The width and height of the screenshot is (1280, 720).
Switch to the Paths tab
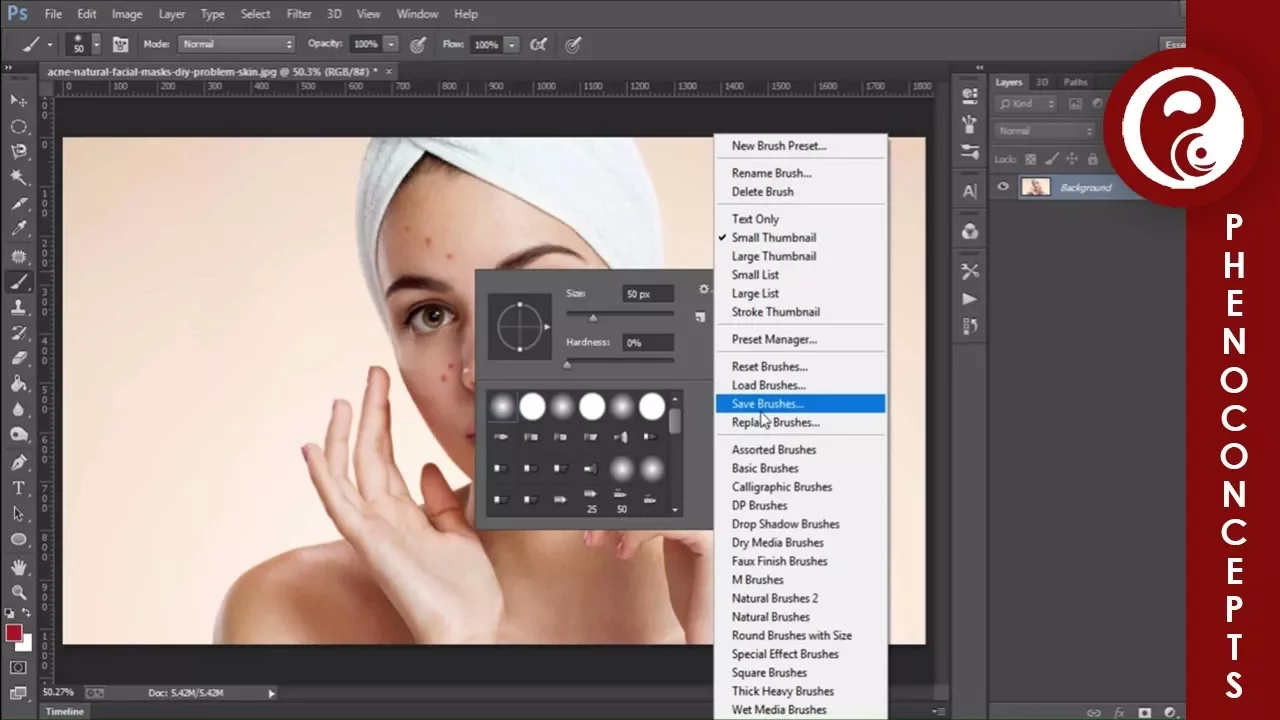pyautogui.click(x=1075, y=82)
